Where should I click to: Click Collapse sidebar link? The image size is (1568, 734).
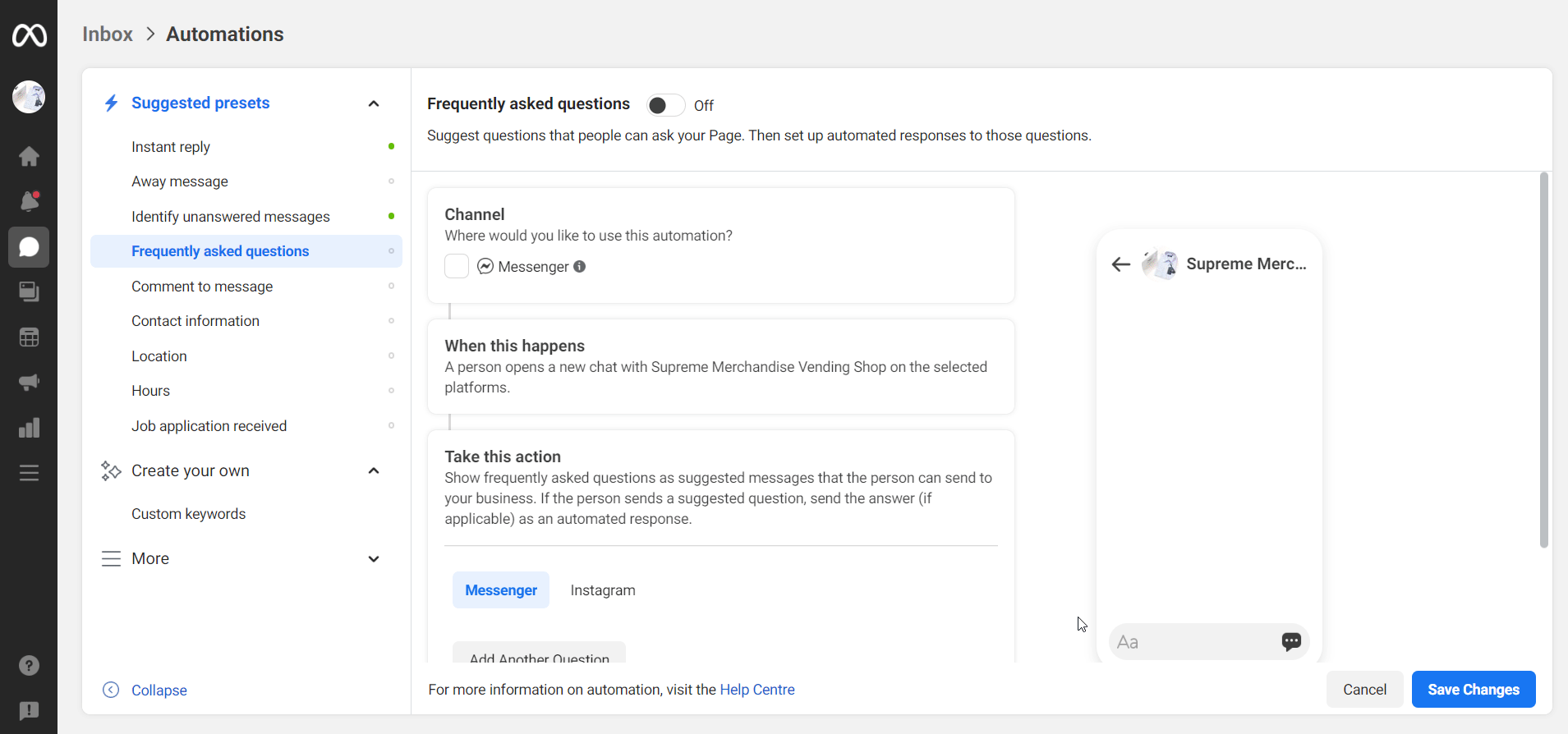point(159,690)
